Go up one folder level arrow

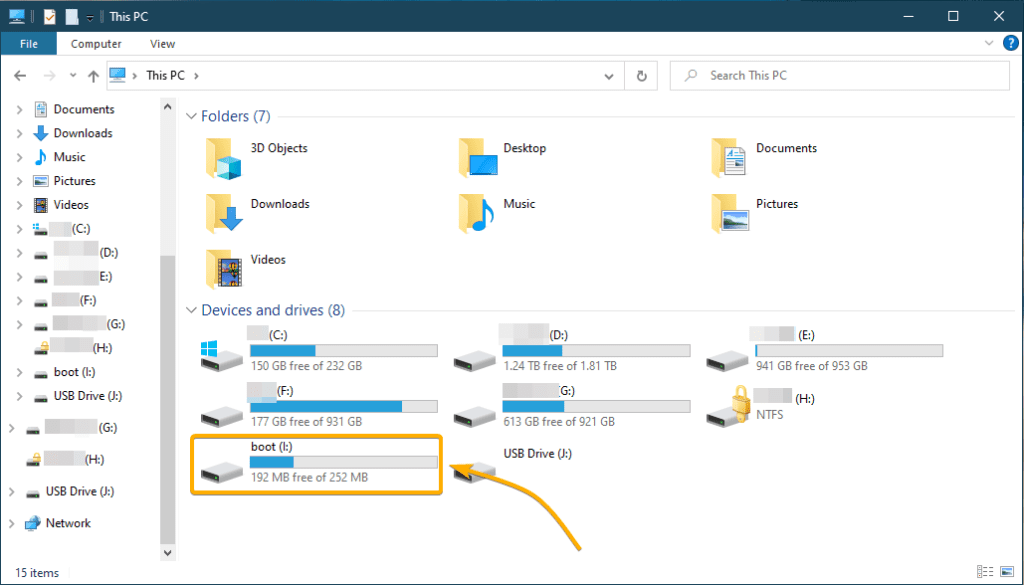coord(93,76)
